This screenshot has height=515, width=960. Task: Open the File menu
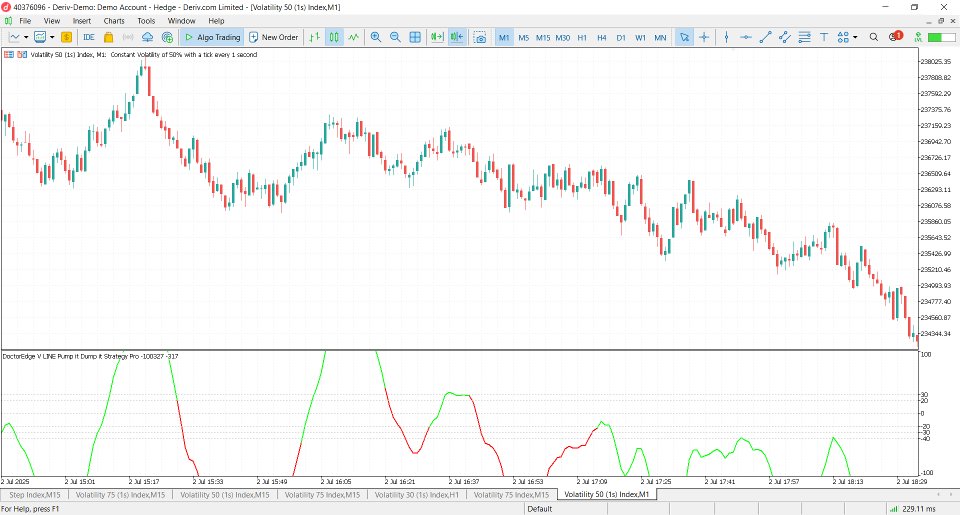[25, 21]
